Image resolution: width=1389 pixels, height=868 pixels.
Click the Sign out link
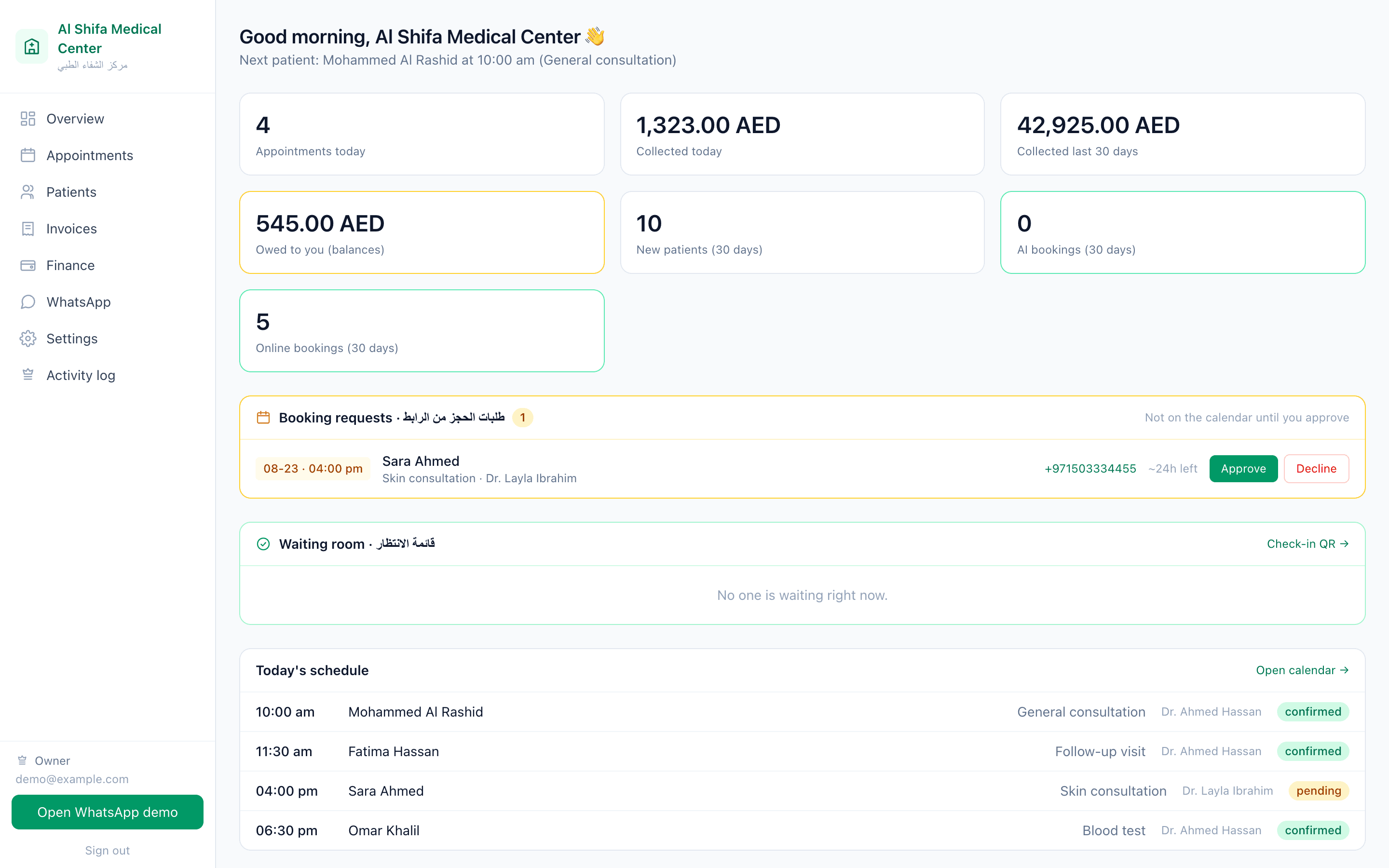coord(108,850)
